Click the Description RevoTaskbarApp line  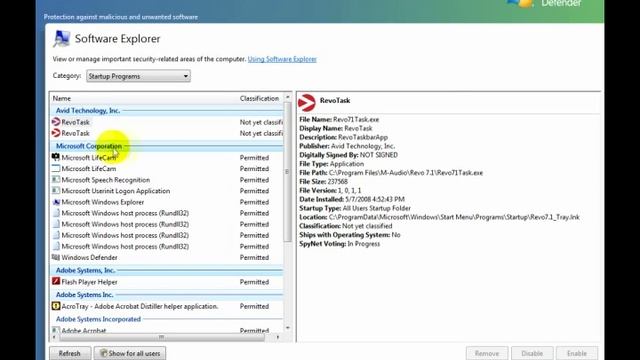point(344,137)
